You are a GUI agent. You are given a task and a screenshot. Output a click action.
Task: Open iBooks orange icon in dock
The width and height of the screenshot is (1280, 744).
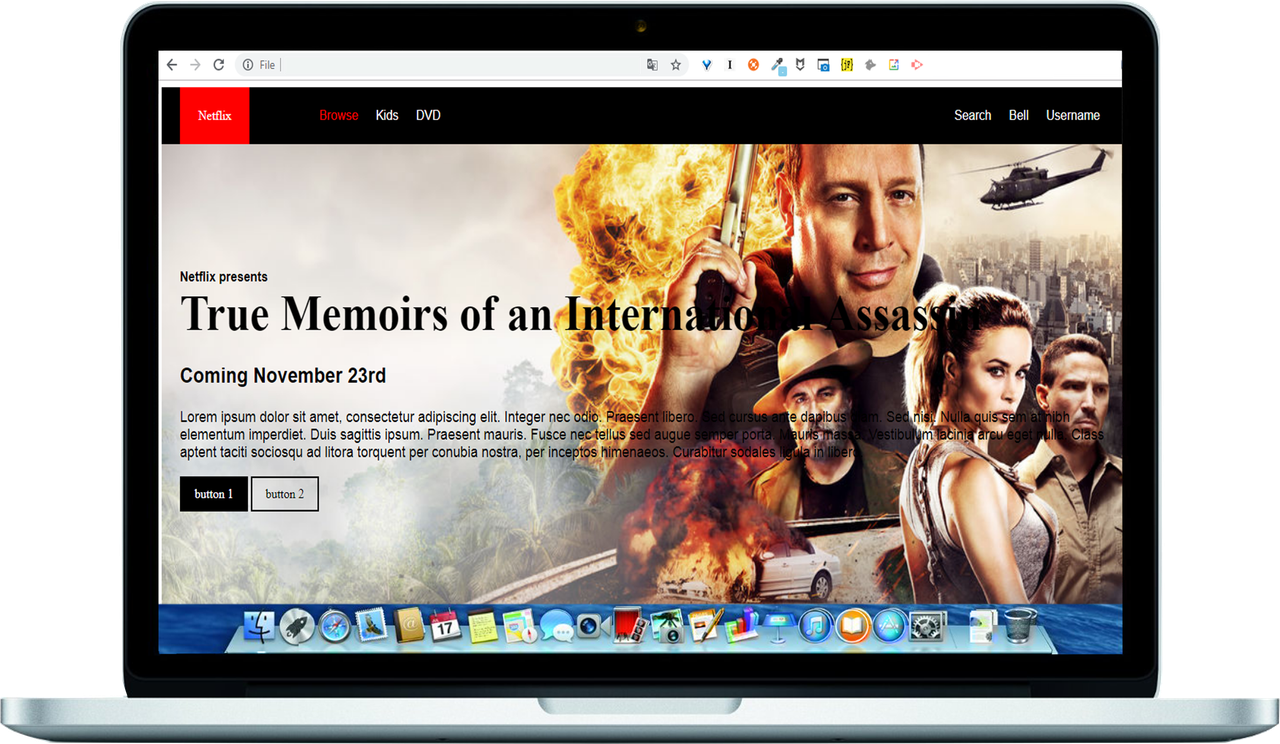853,627
